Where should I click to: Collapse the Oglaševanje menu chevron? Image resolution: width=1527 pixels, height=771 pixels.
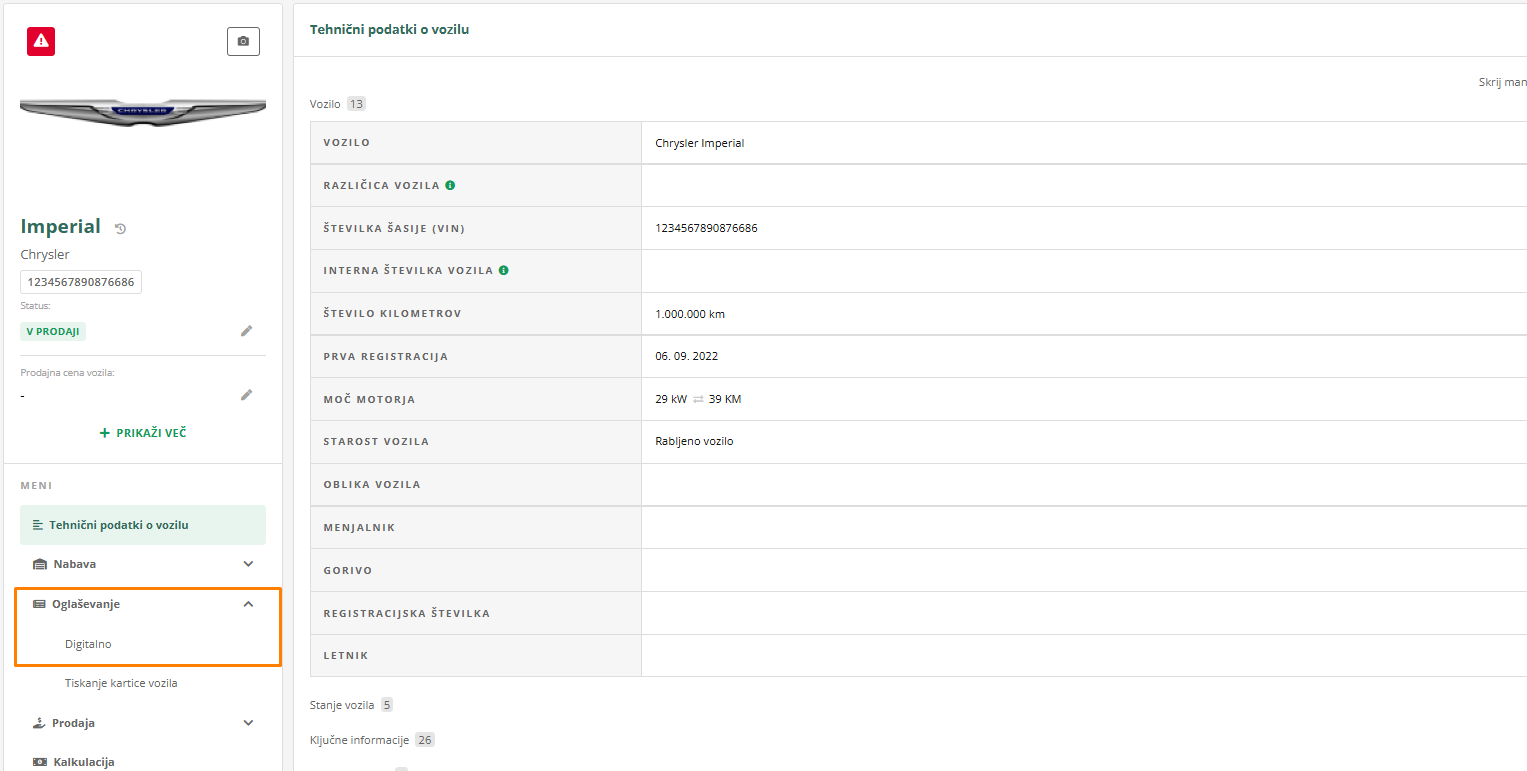(249, 604)
